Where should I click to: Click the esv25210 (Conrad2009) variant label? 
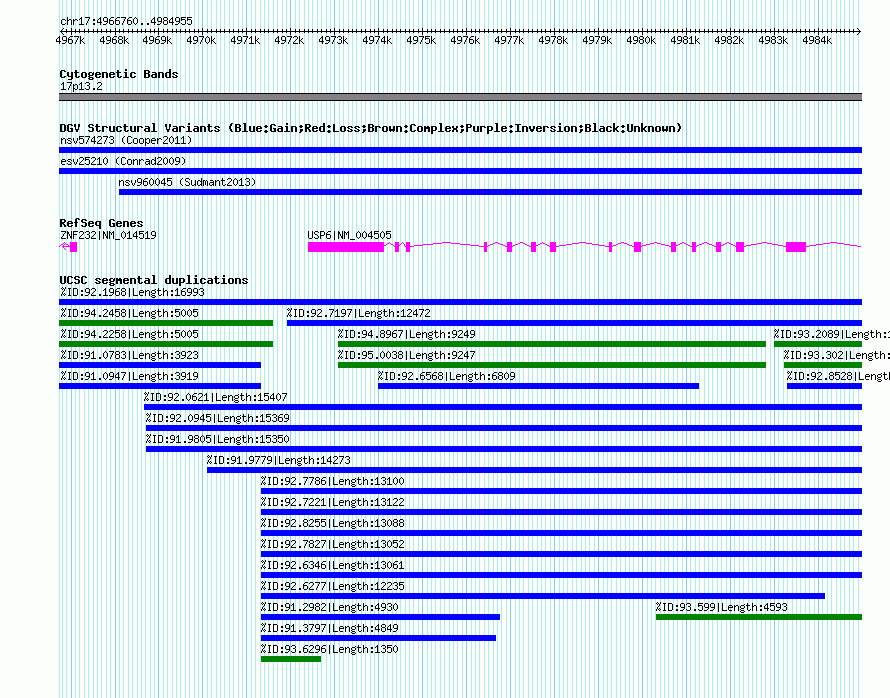(123, 161)
